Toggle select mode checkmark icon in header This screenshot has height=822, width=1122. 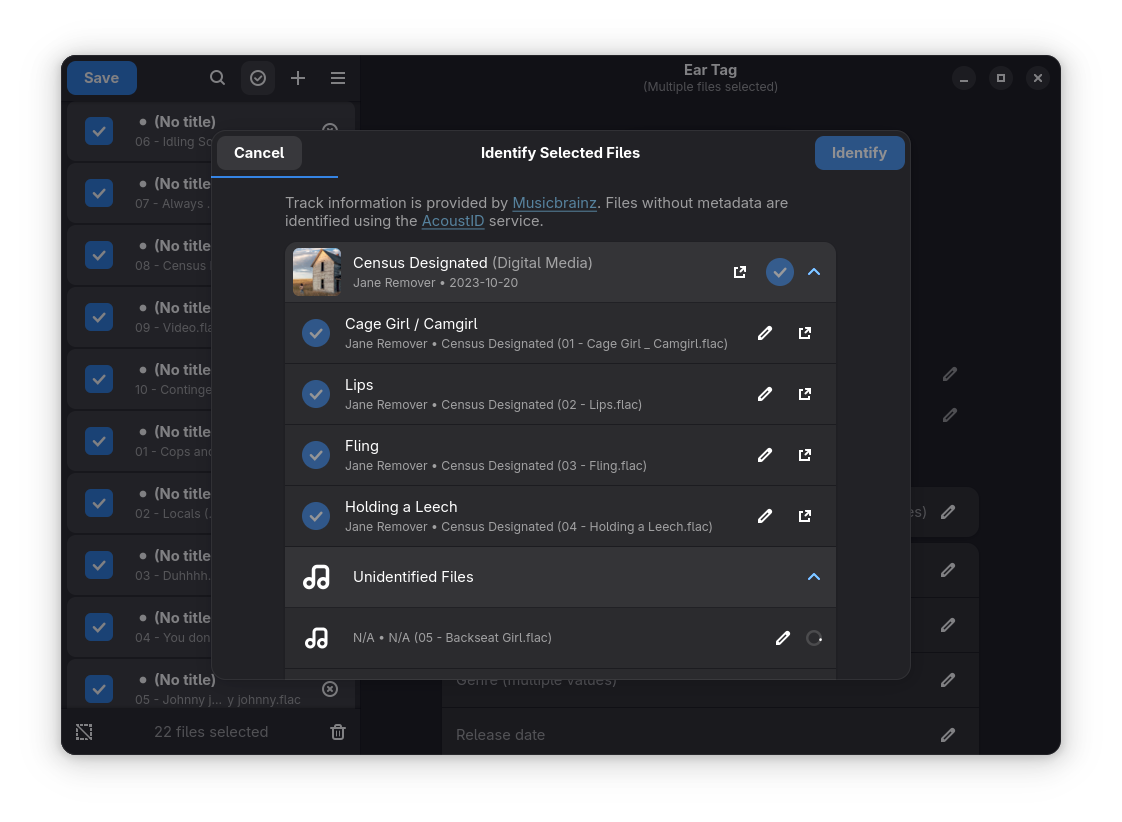(x=258, y=78)
